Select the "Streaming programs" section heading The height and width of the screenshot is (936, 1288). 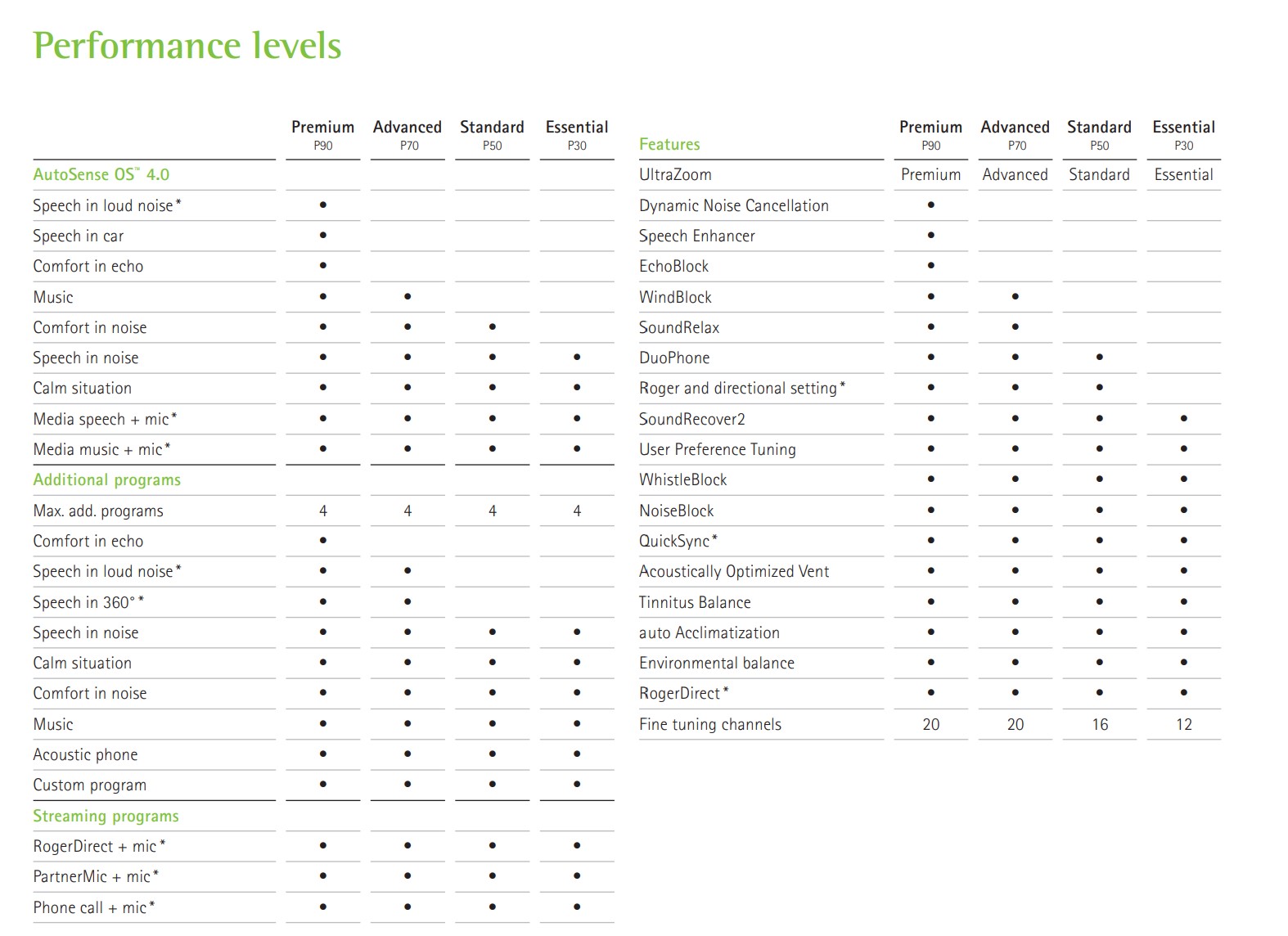click(106, 816)
